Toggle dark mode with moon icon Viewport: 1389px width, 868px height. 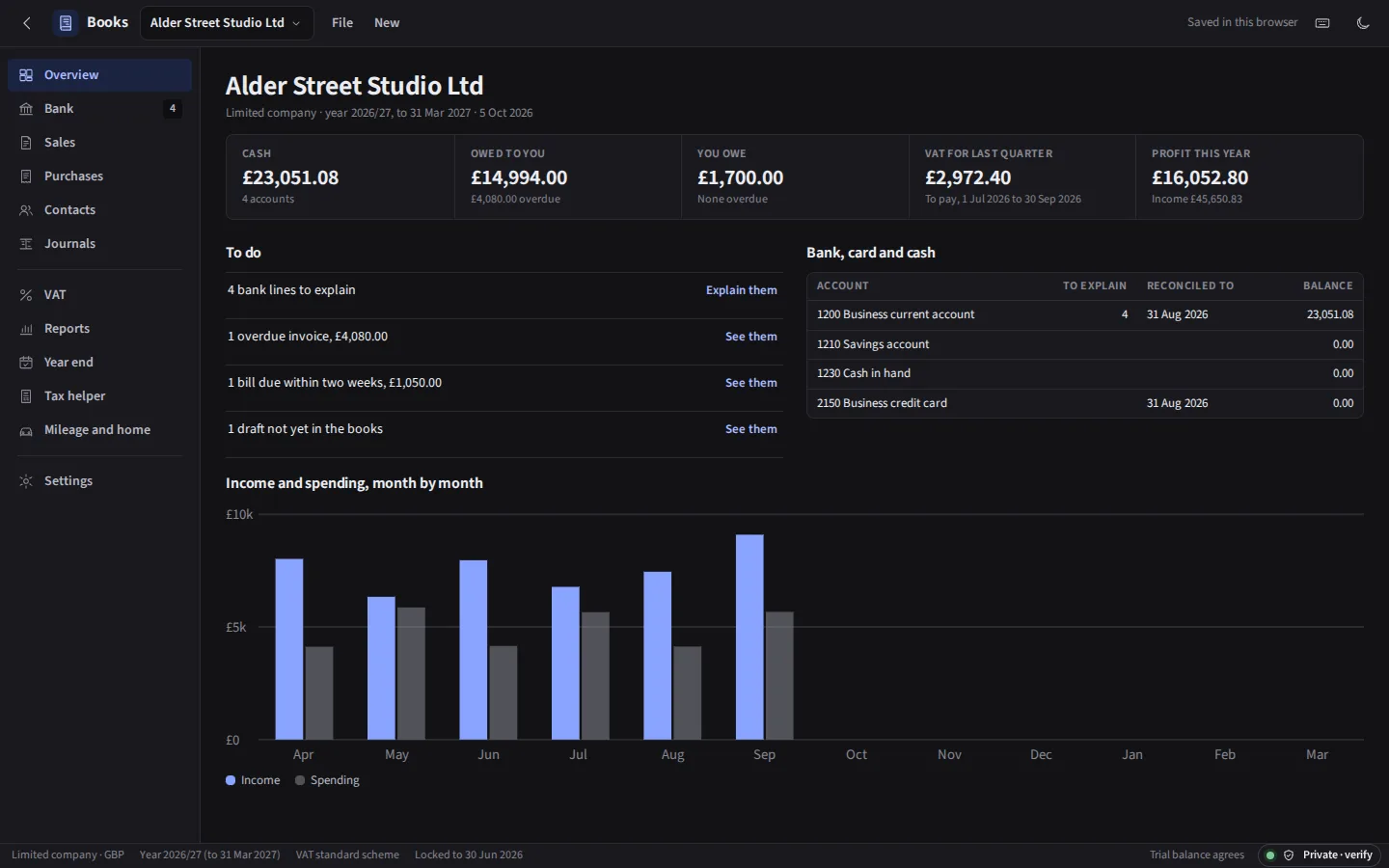pyautogui.click(x=1363, y=23)
